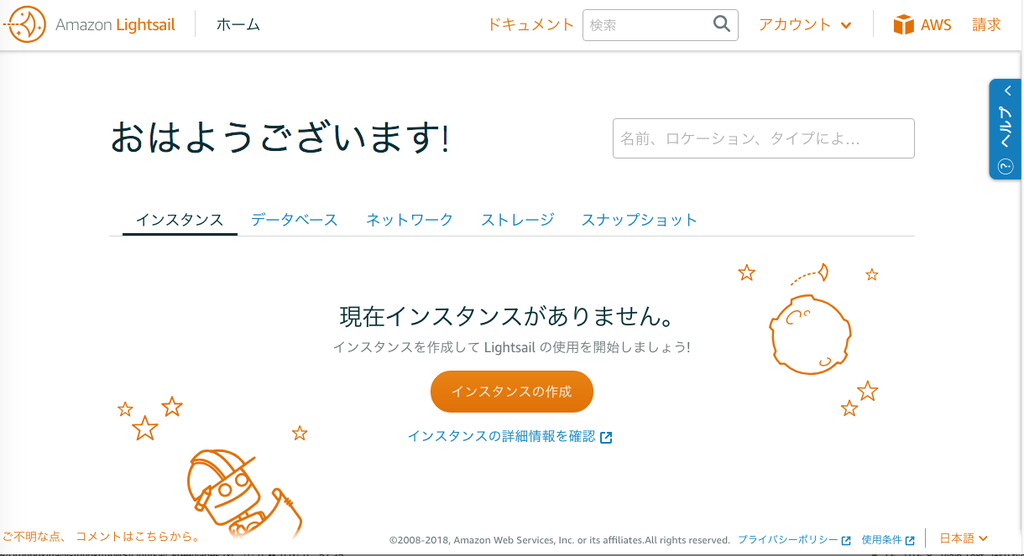Image resolution: width=1024 pixels, height=556 pixels.
Task: Click the Amazon Lightsail logo icon
Action: point(25,24)
